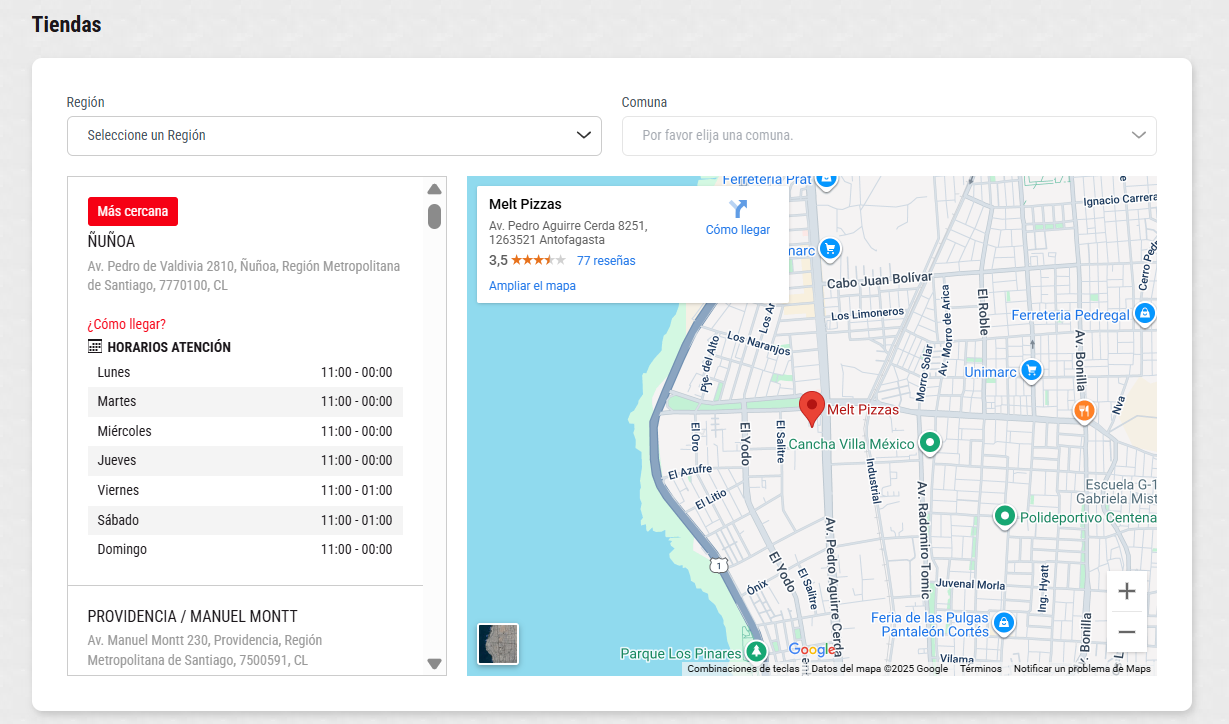This screenshot has width=1229, height=724.
Task: Click Ampliar el mapa link
Action: [532, 286]
